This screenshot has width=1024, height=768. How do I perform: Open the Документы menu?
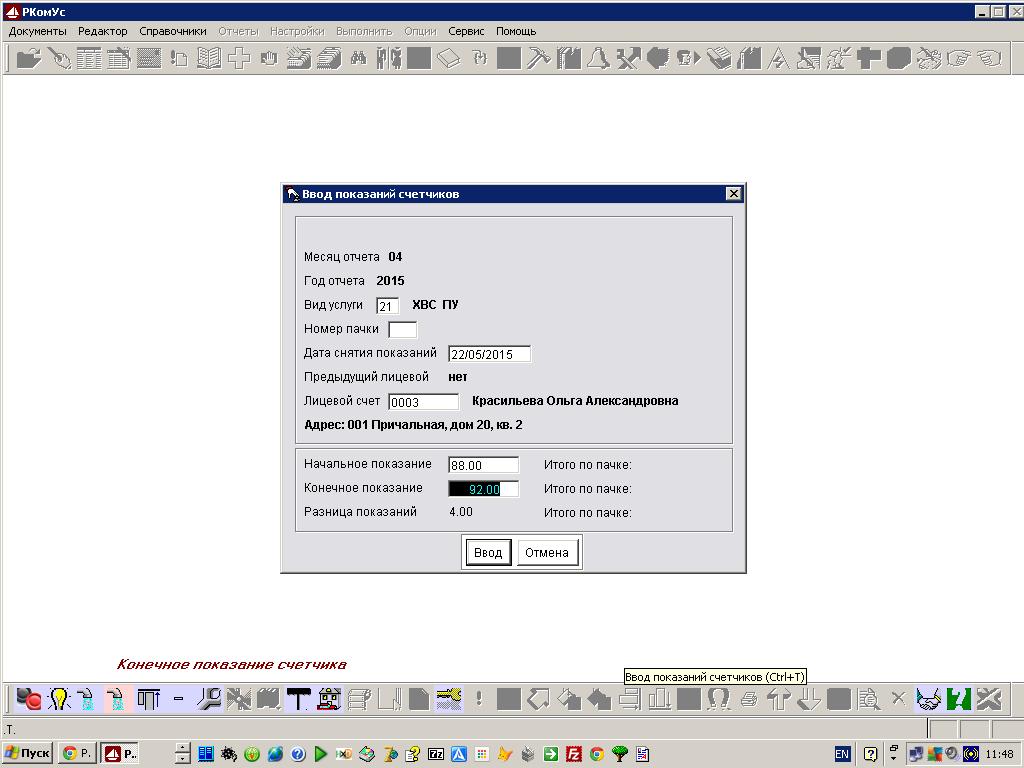(x=37, y=31)
